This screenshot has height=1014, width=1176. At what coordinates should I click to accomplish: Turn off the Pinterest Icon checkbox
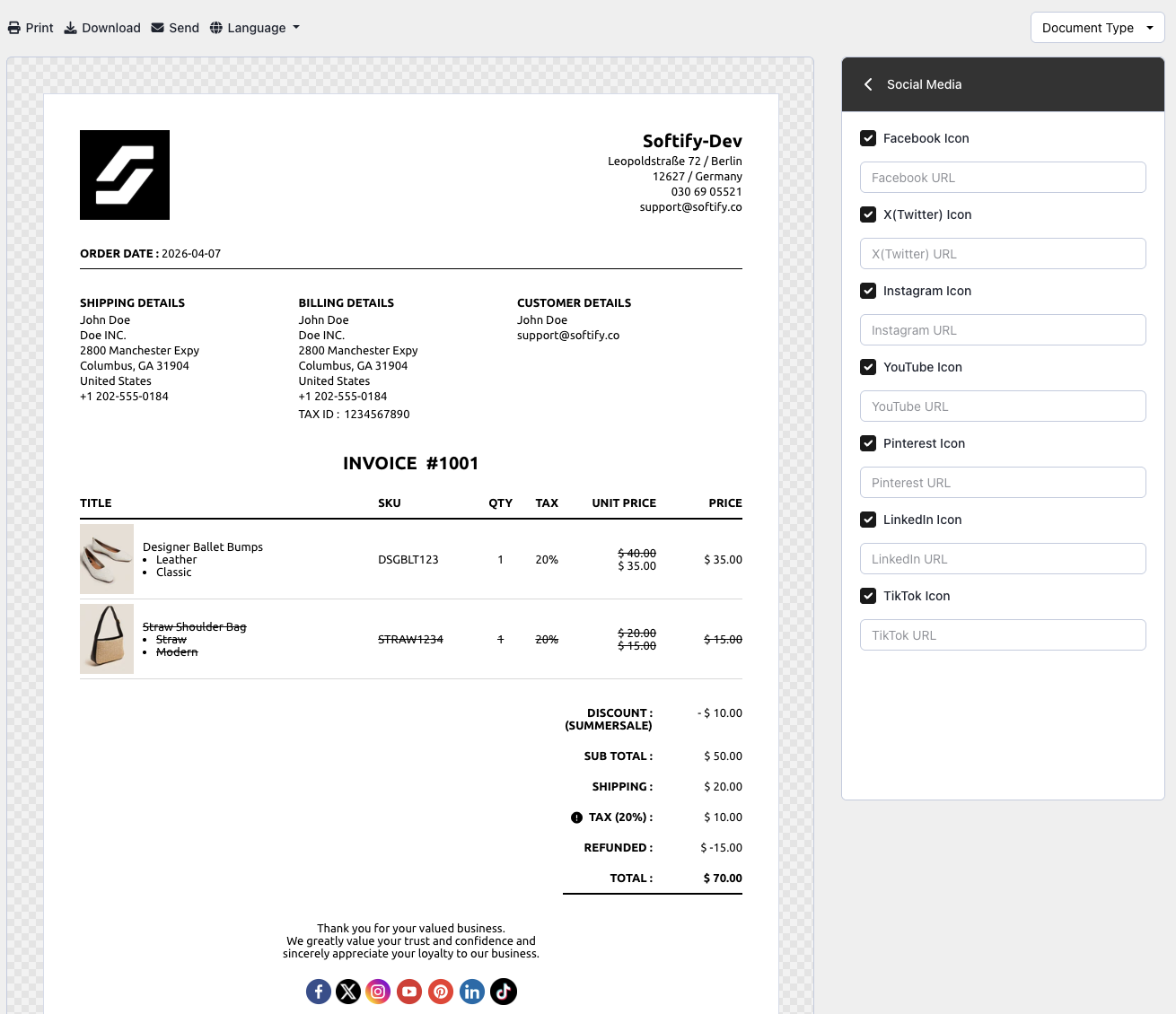tap(868, 443)
